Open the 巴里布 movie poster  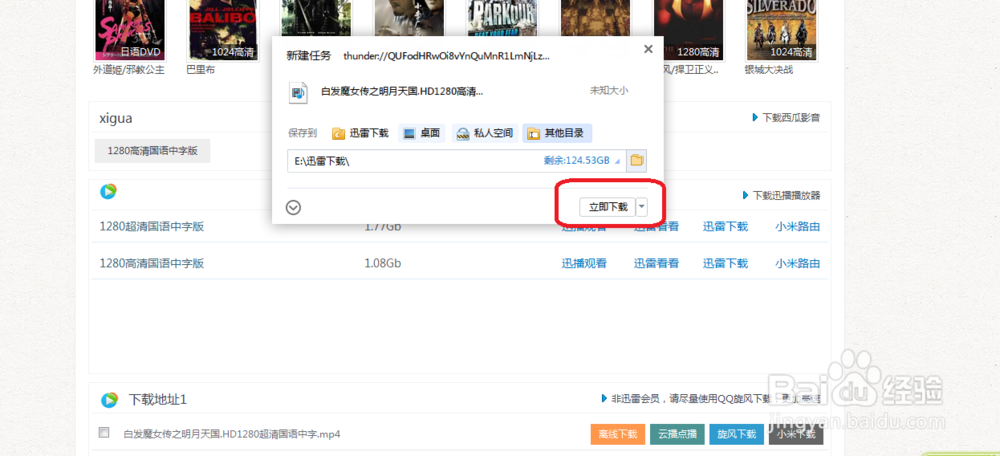[223, 30]
